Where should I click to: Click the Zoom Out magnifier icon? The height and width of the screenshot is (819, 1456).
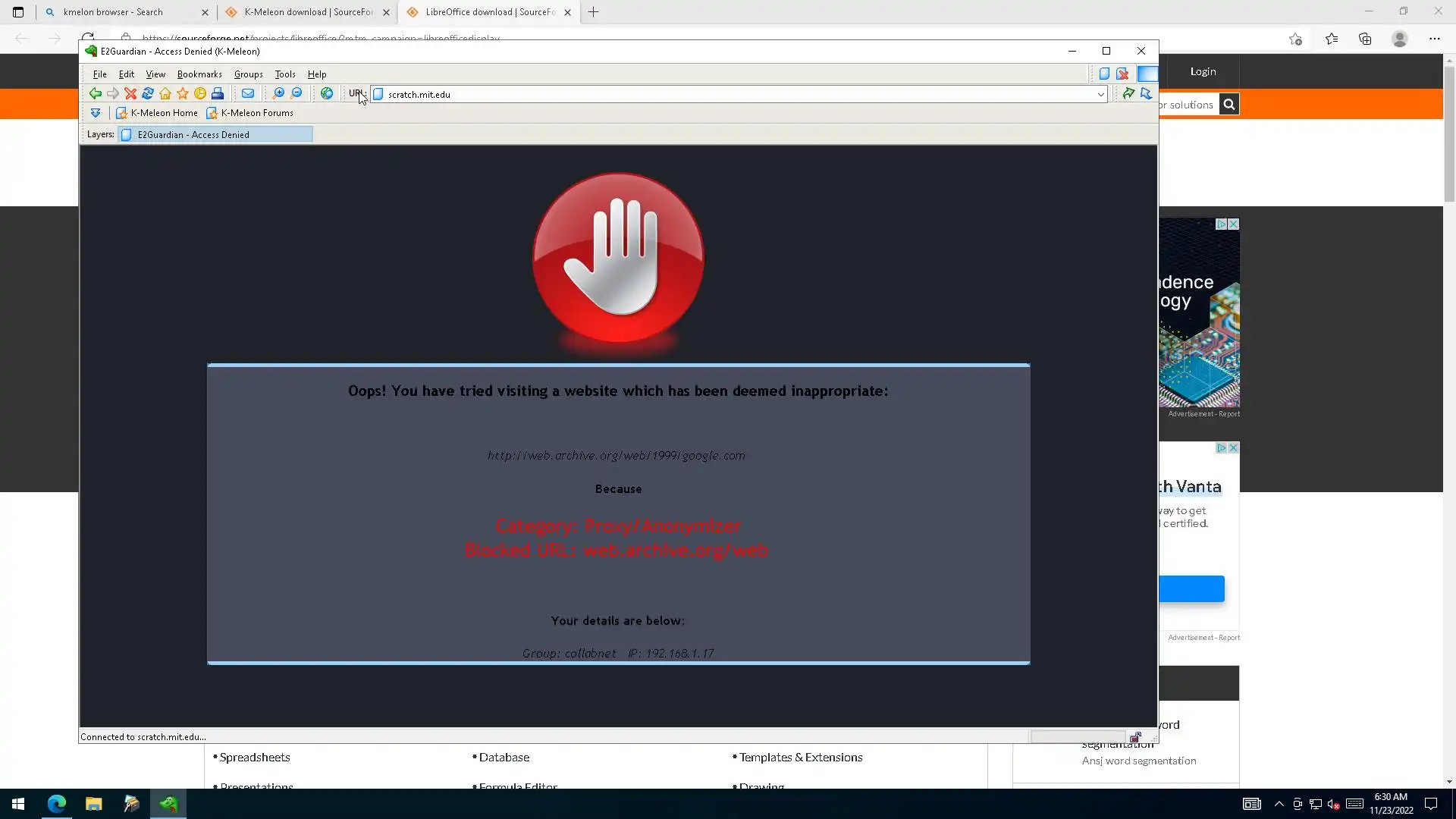(297, 93)
